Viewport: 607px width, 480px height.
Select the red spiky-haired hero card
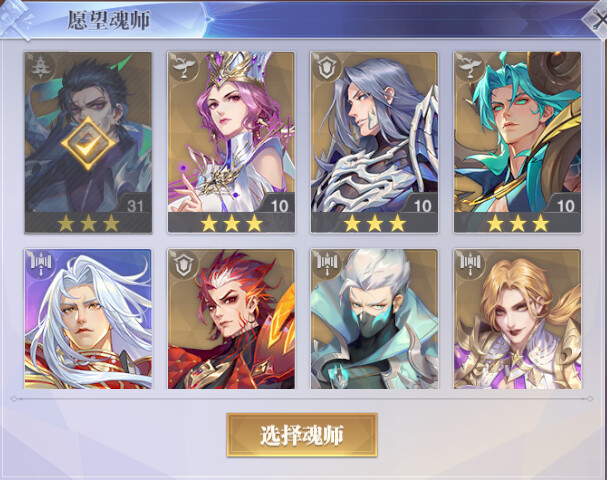(231, 319)
